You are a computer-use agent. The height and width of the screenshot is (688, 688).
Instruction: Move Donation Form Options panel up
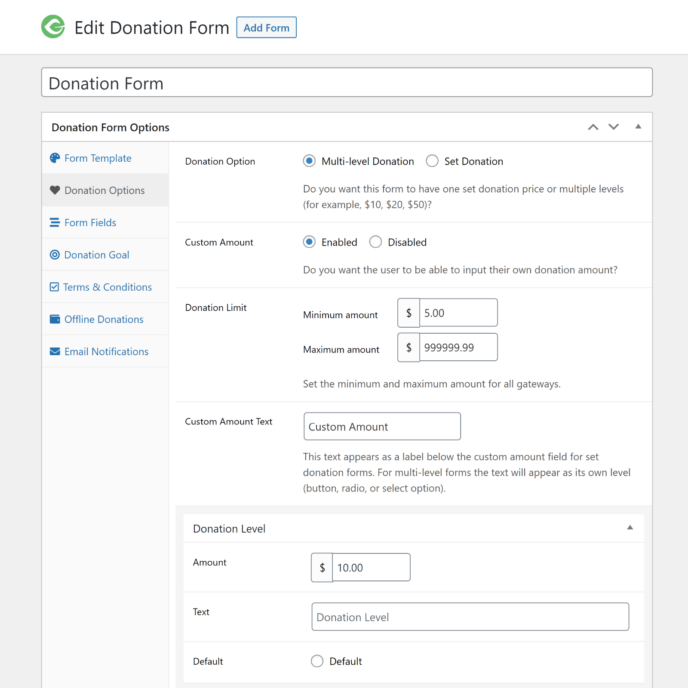pyautogui.click(x=593, y=127)
